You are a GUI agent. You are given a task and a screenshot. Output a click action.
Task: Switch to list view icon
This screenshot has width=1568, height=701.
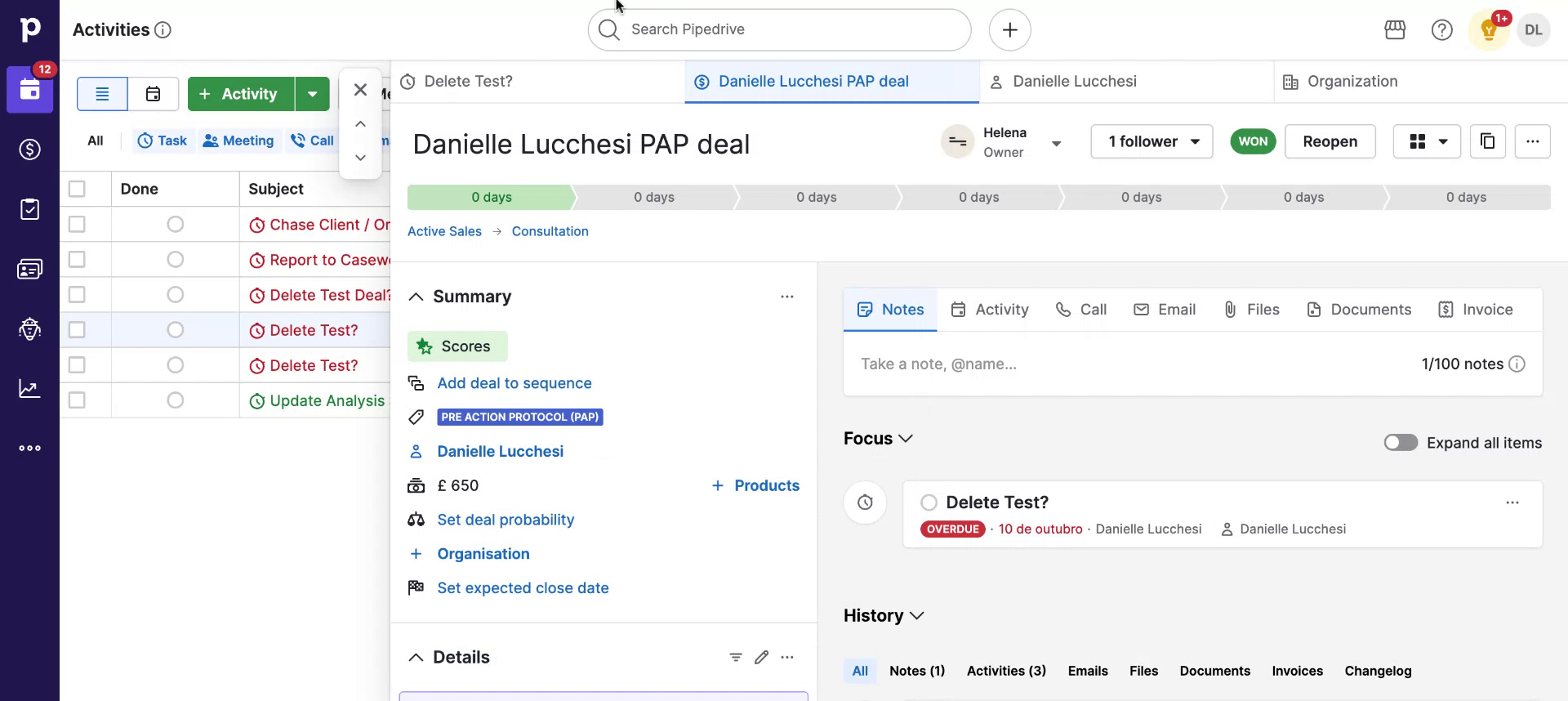pyautogui.click(x=102, y=94)
